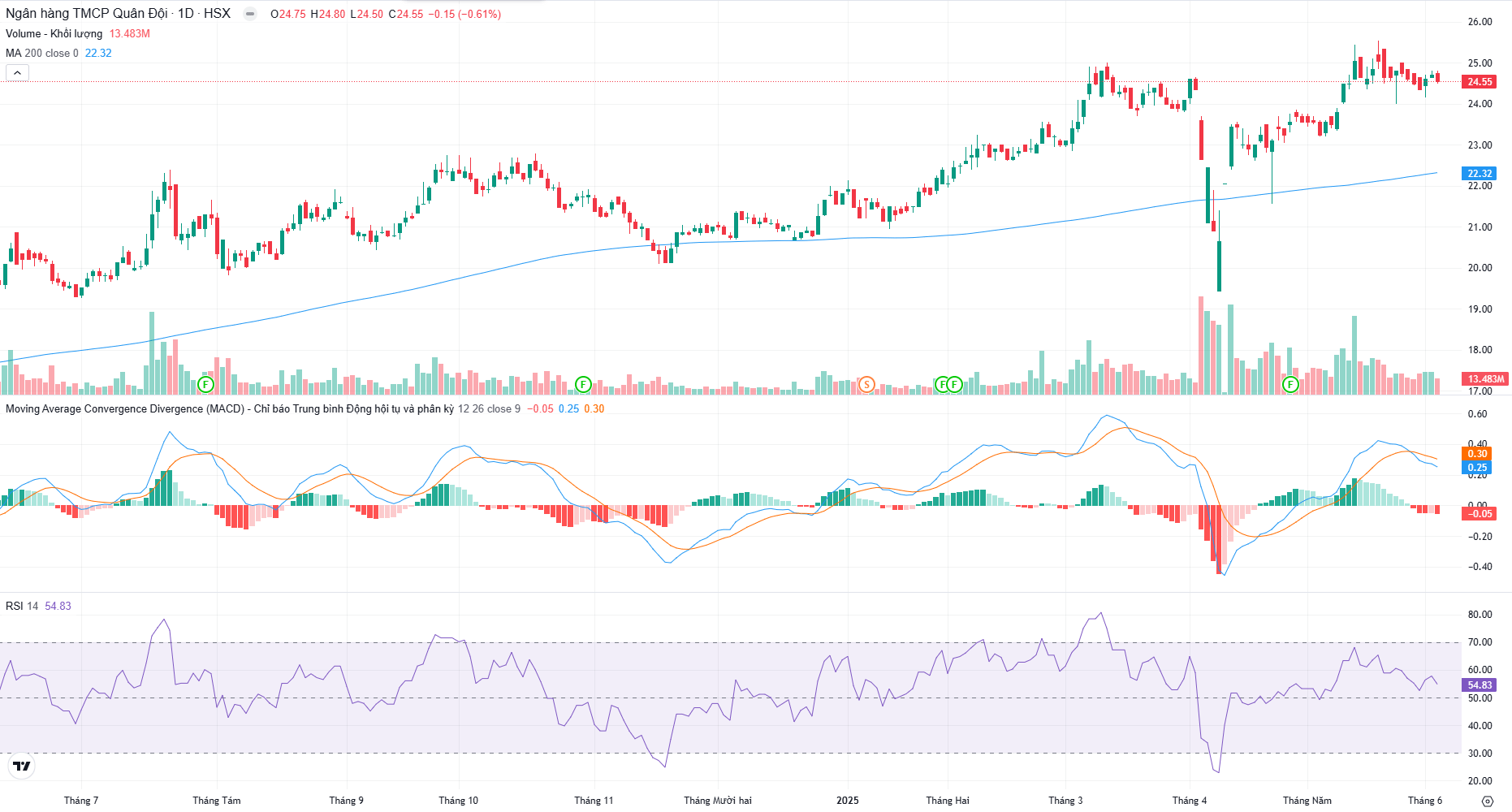This screenshot has height=812, width=1512.
Task: Click the 54.83 RSI value in legend
Action: click(58, 606)
